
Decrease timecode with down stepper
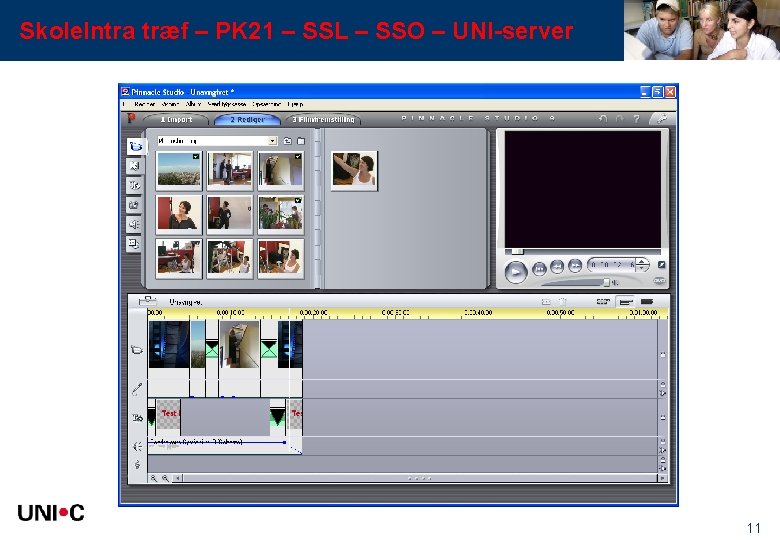pyautogui.click(x=642, y=269)
